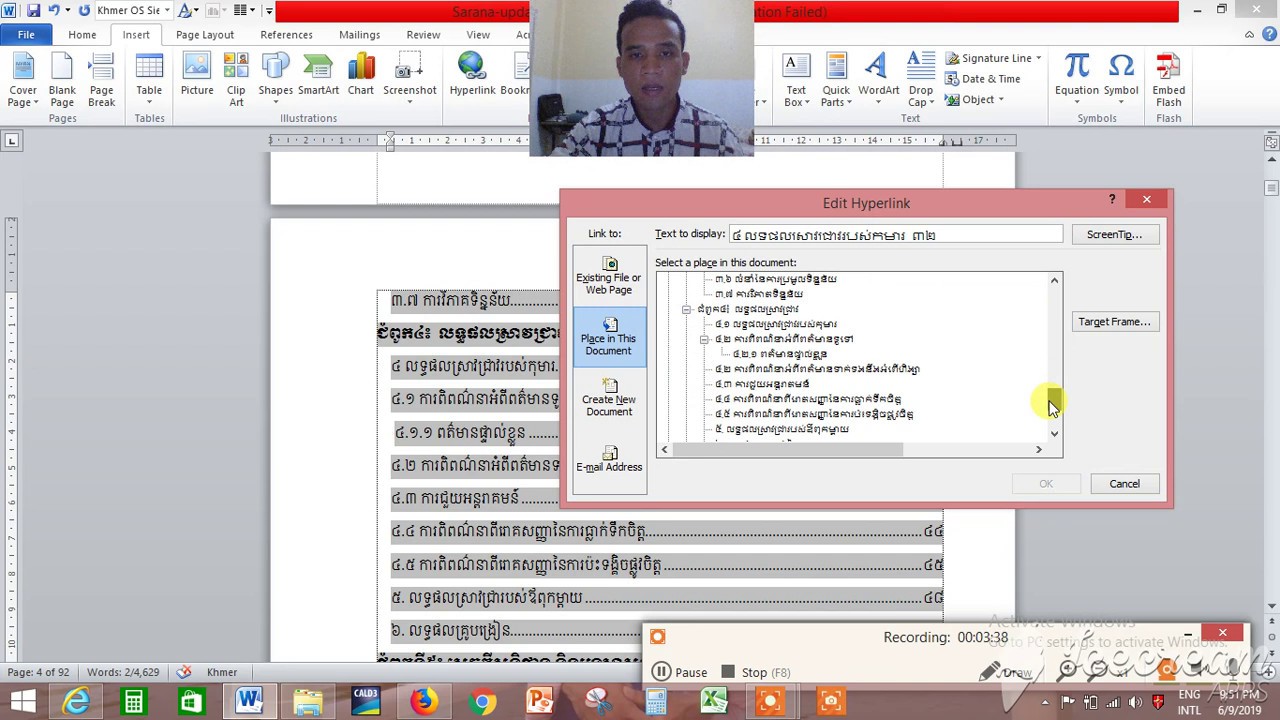Insert a Page Break
Viewport: 1280px width, 720px height.
(x=101, y=81)
